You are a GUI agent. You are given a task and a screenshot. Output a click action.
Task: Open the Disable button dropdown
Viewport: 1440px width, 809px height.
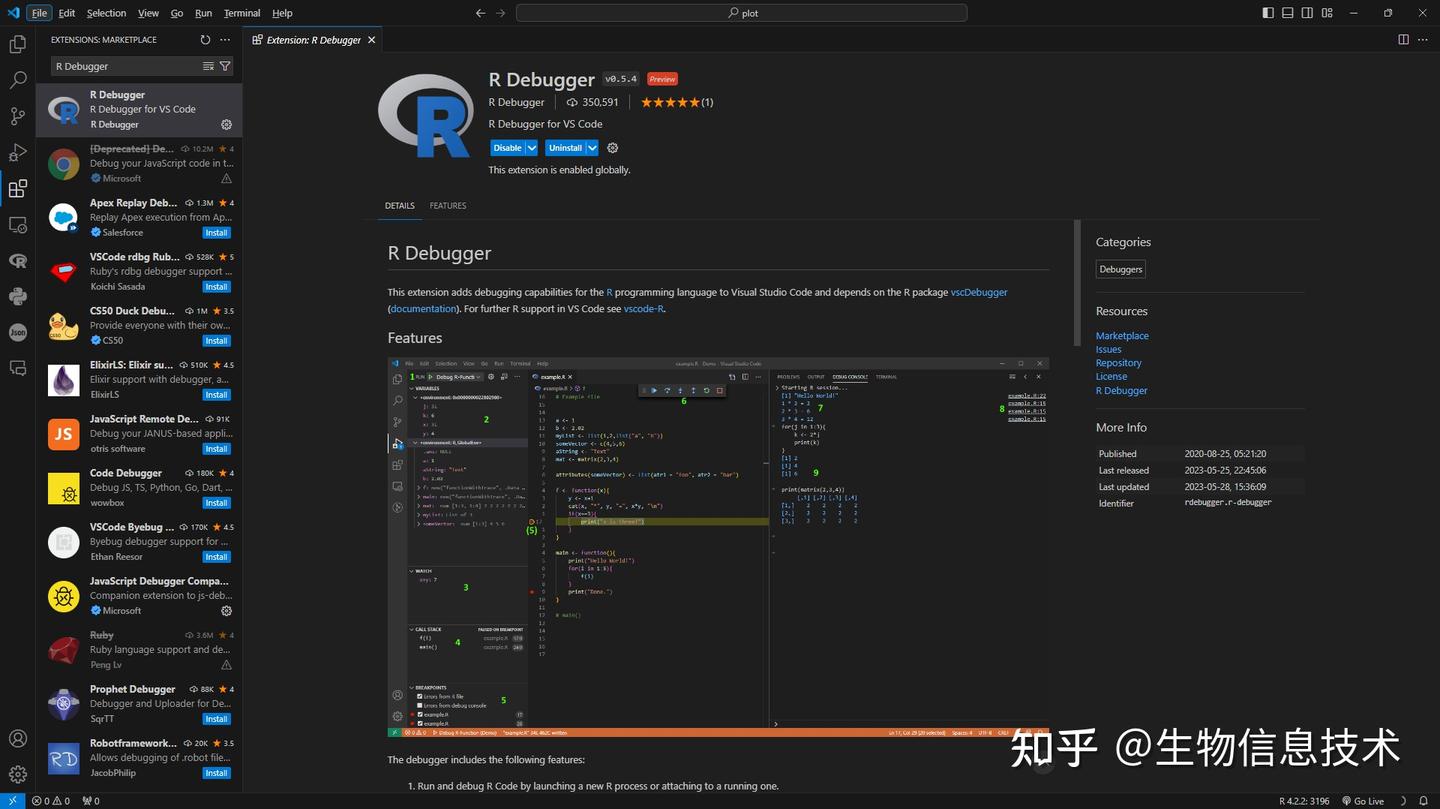pos(531,147)
